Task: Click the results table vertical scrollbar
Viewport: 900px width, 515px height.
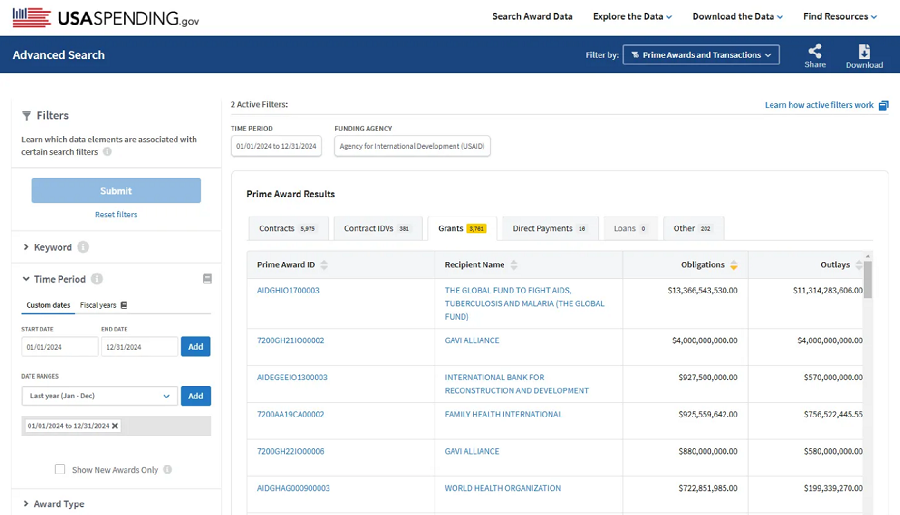Action: click(x=868, y=279)
